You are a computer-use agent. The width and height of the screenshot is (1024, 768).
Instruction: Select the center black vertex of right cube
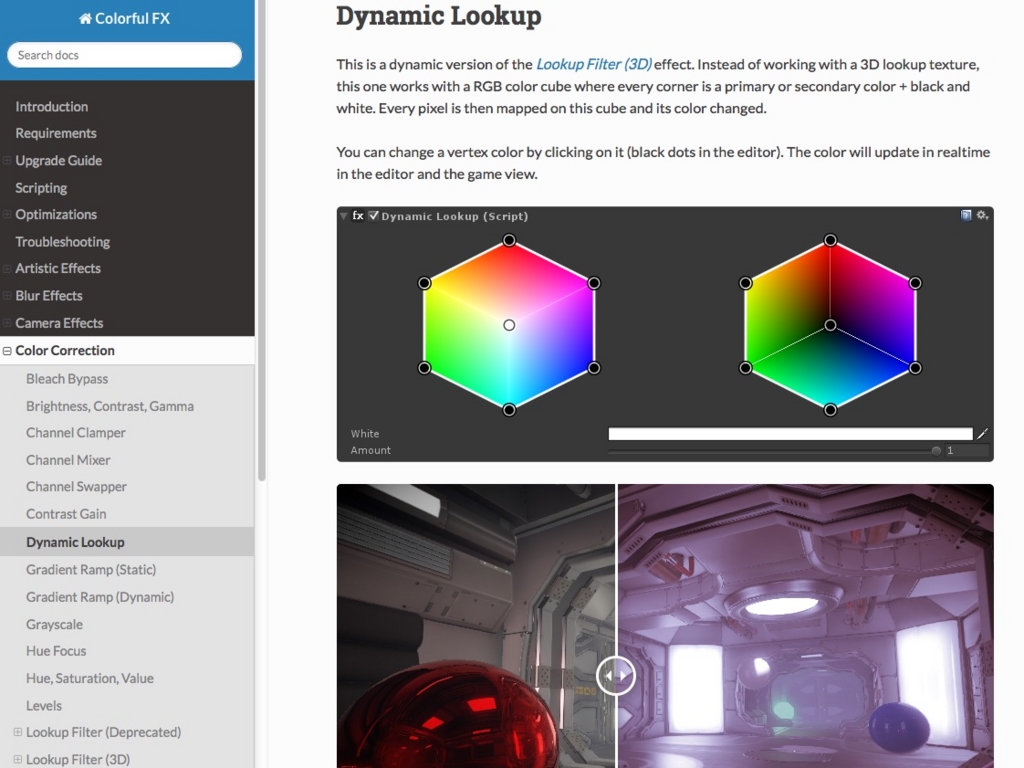click(830, 325)
